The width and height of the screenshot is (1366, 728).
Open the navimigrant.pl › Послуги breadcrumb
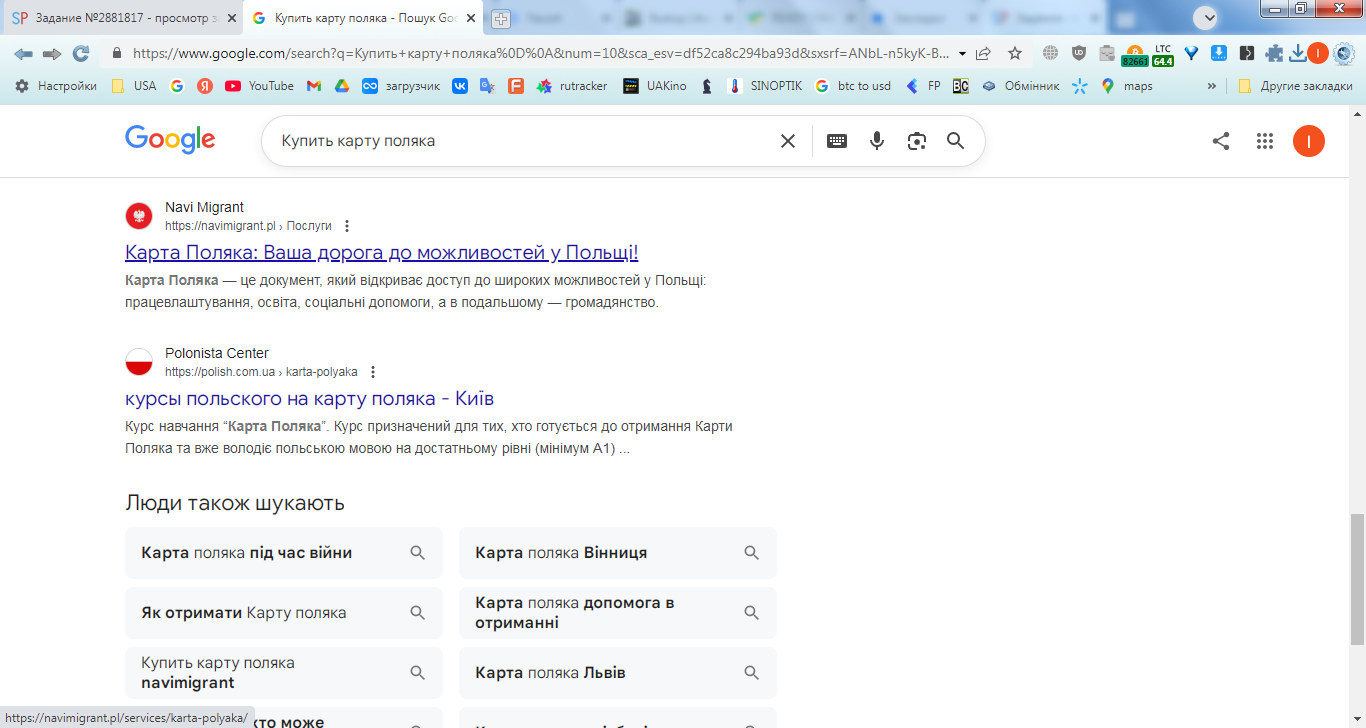(248, 226)
